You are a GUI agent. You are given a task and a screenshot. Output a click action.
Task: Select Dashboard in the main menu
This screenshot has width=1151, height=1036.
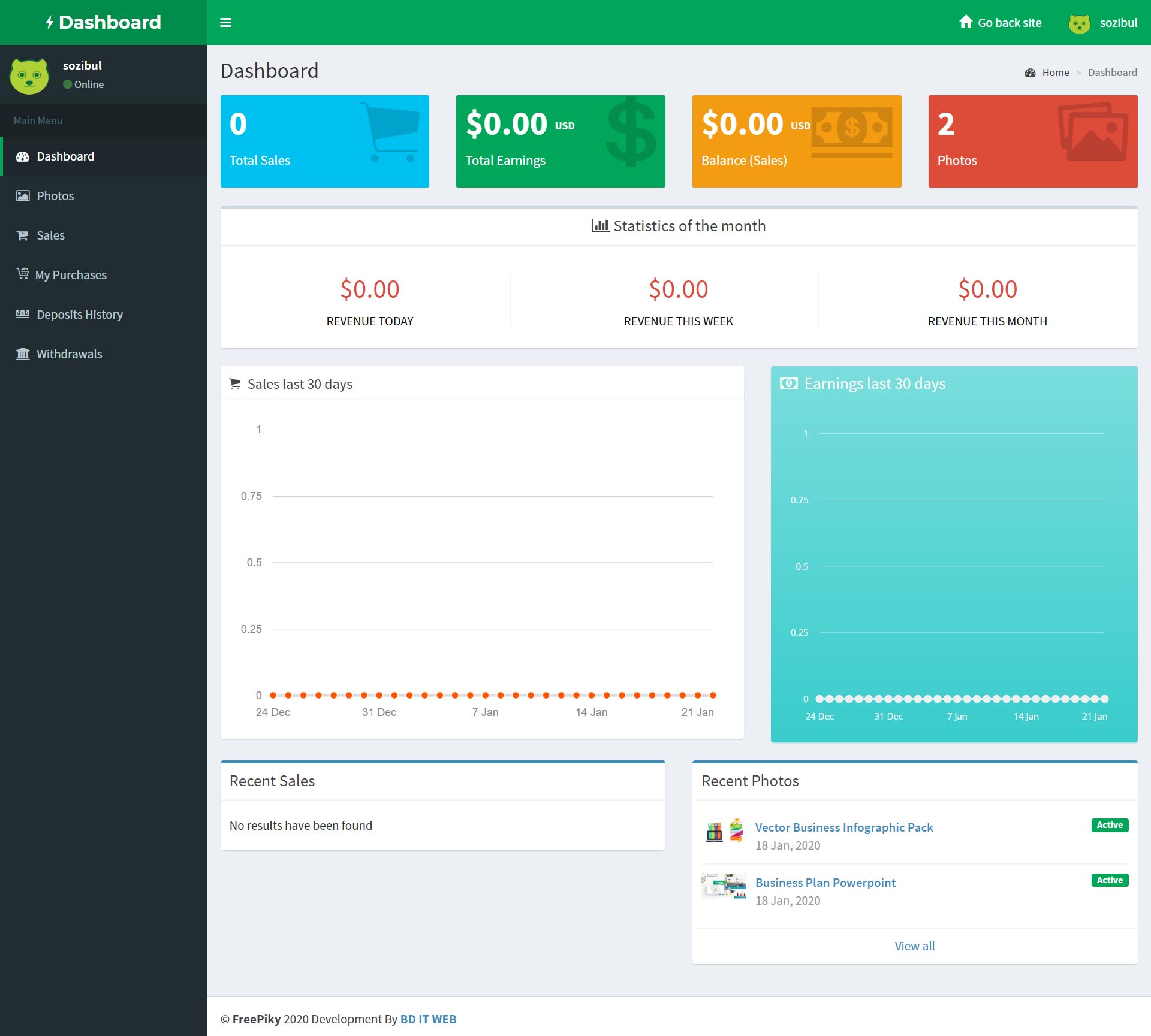click(65, 156)
